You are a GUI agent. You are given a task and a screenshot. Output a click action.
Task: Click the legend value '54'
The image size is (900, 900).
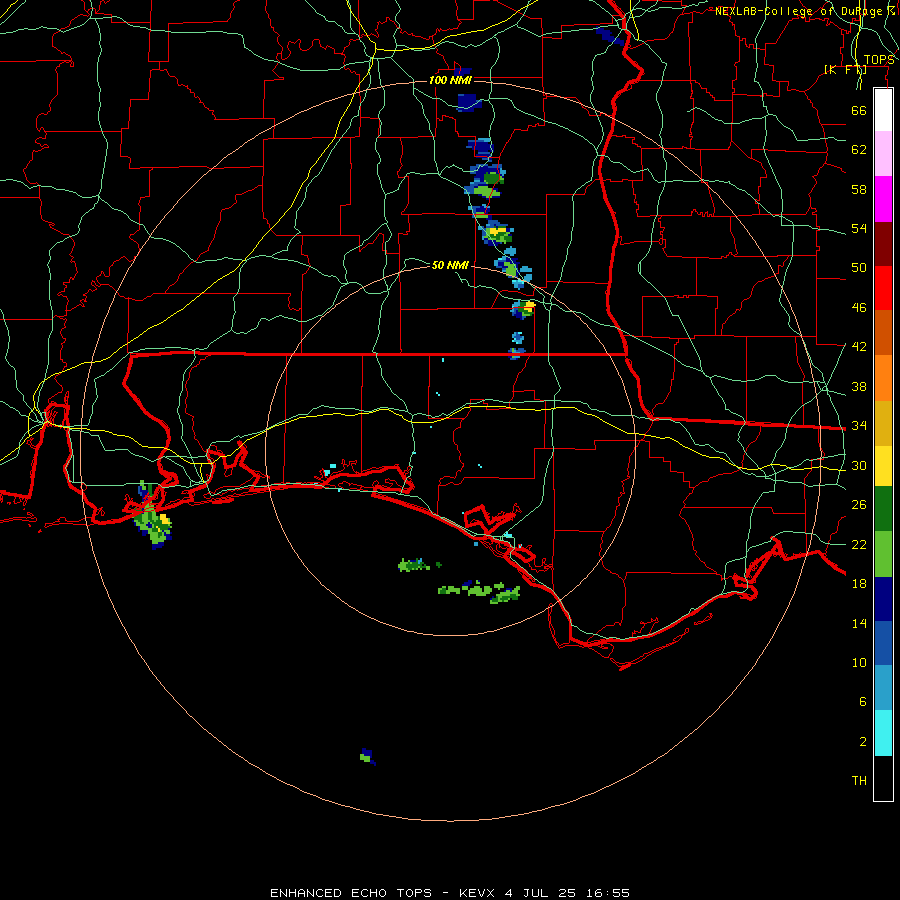pos(859,228)
